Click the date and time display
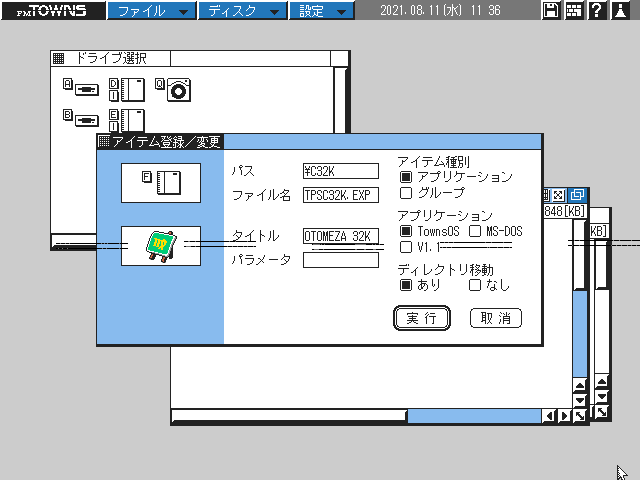 440,10
